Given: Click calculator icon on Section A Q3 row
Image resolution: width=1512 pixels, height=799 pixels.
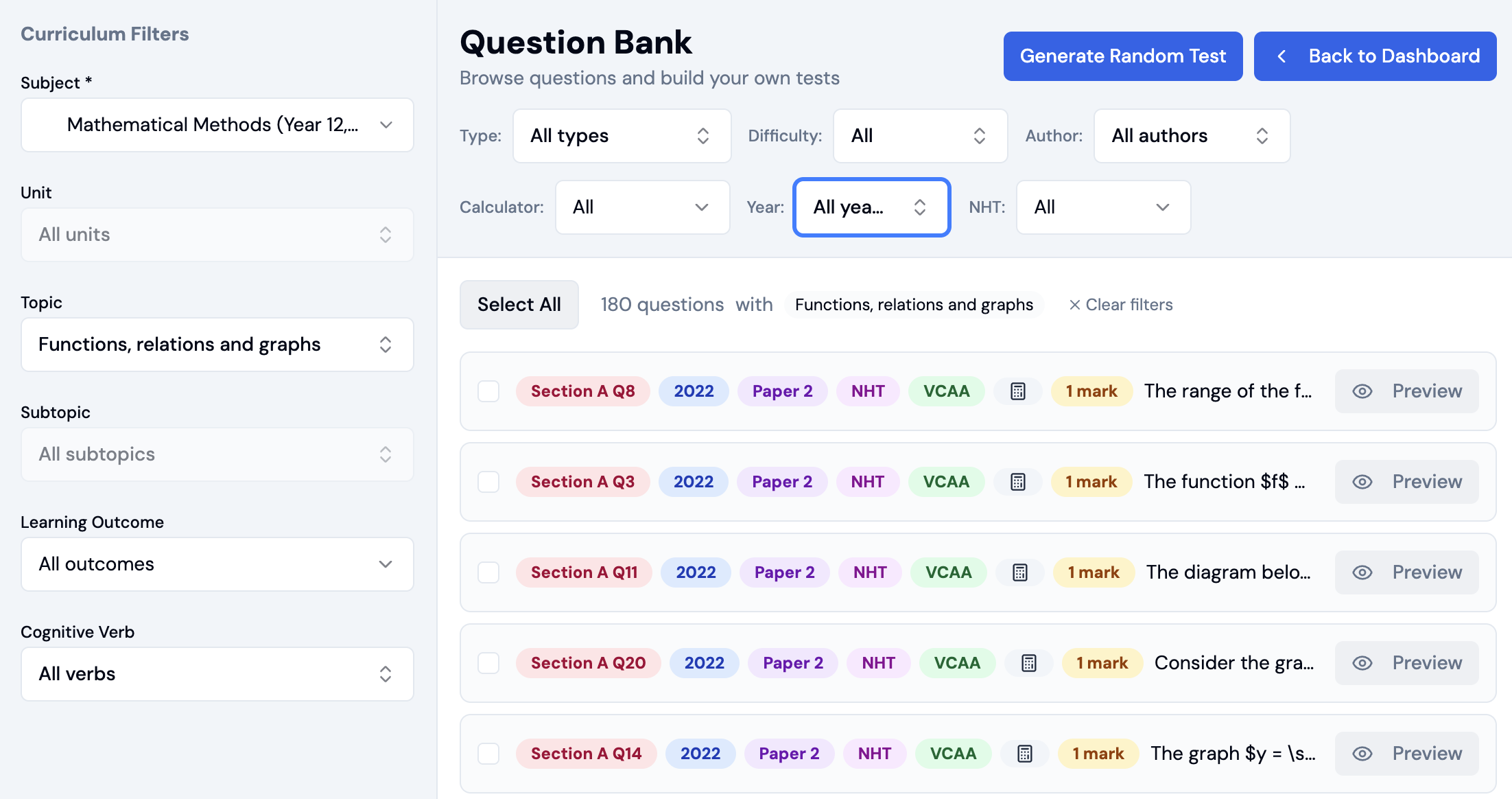Looking at the screenshot, I should tap(1018, 482).
